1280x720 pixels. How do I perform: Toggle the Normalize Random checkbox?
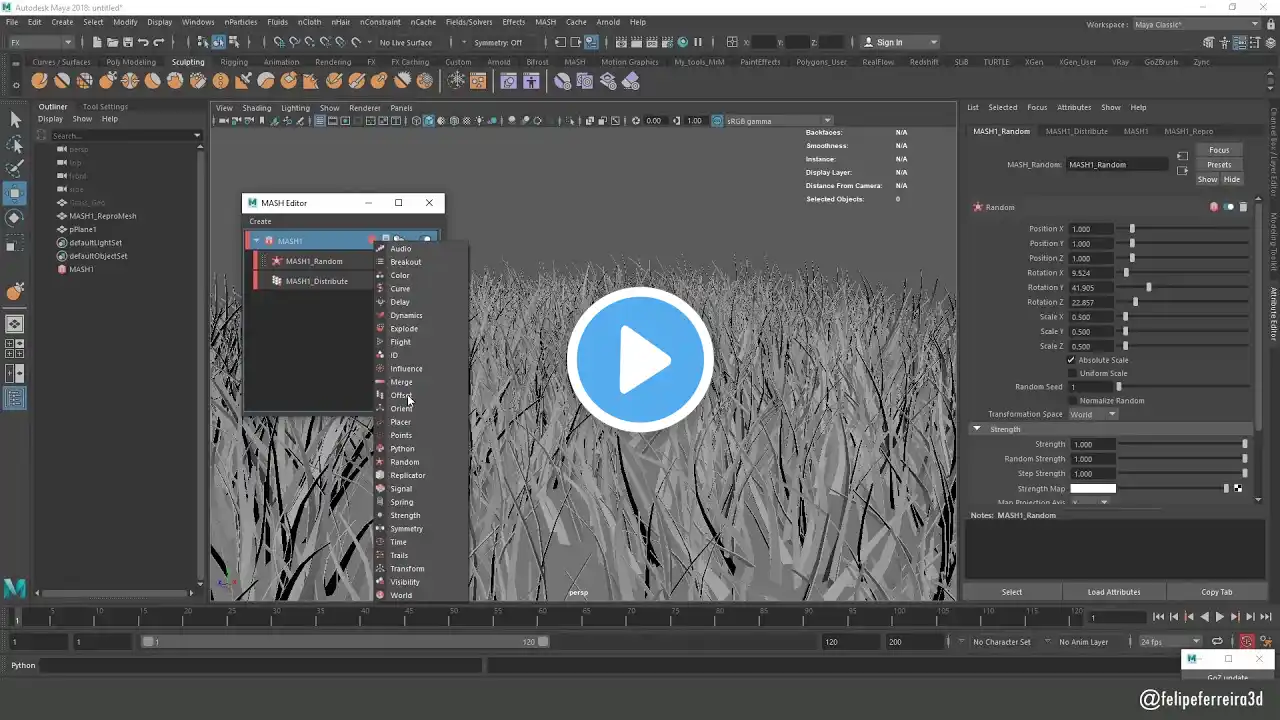(x=1071, y=401)
